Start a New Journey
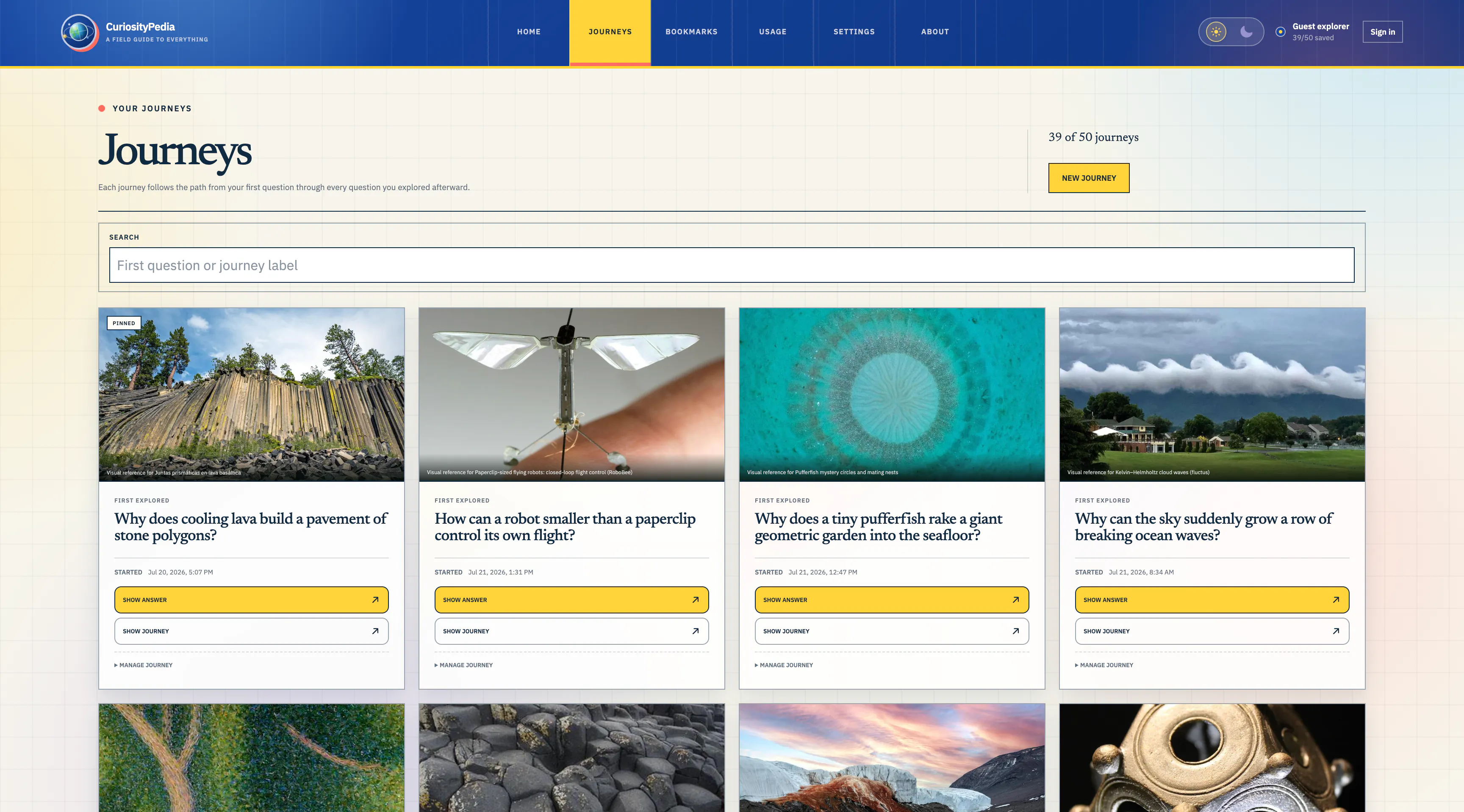 click(1088, 178)
